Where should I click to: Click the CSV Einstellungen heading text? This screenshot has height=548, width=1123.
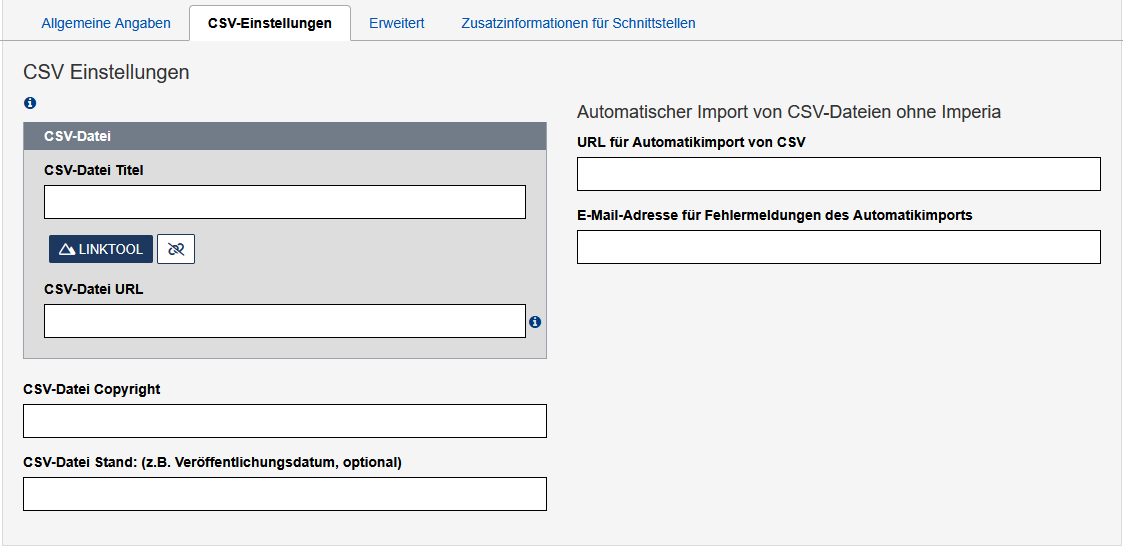106,72
